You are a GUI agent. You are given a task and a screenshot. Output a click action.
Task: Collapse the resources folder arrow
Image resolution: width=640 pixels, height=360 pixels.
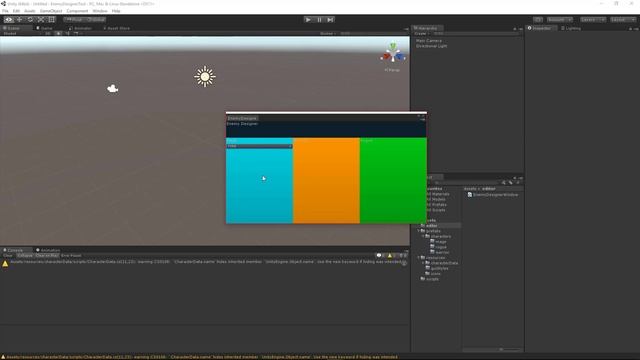(419, 258)
